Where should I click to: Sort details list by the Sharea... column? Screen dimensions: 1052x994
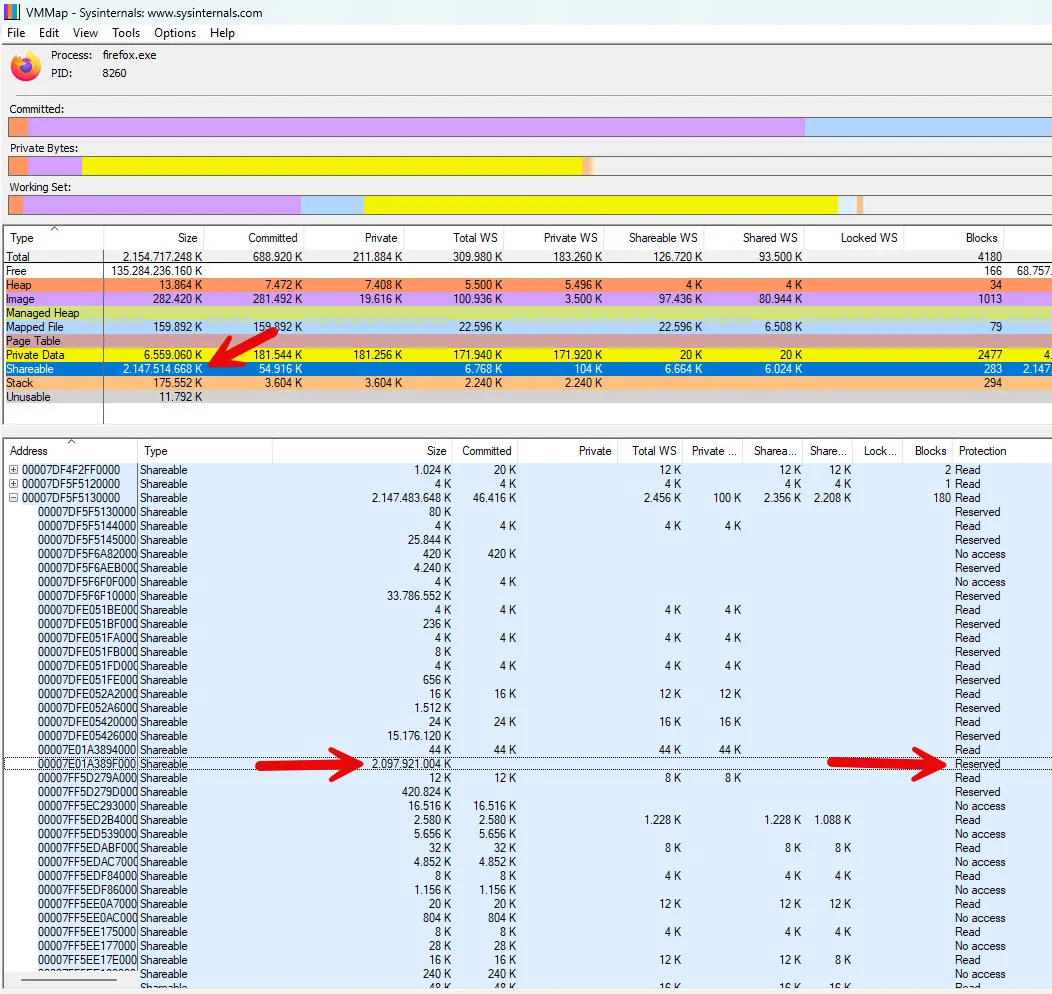774,451
